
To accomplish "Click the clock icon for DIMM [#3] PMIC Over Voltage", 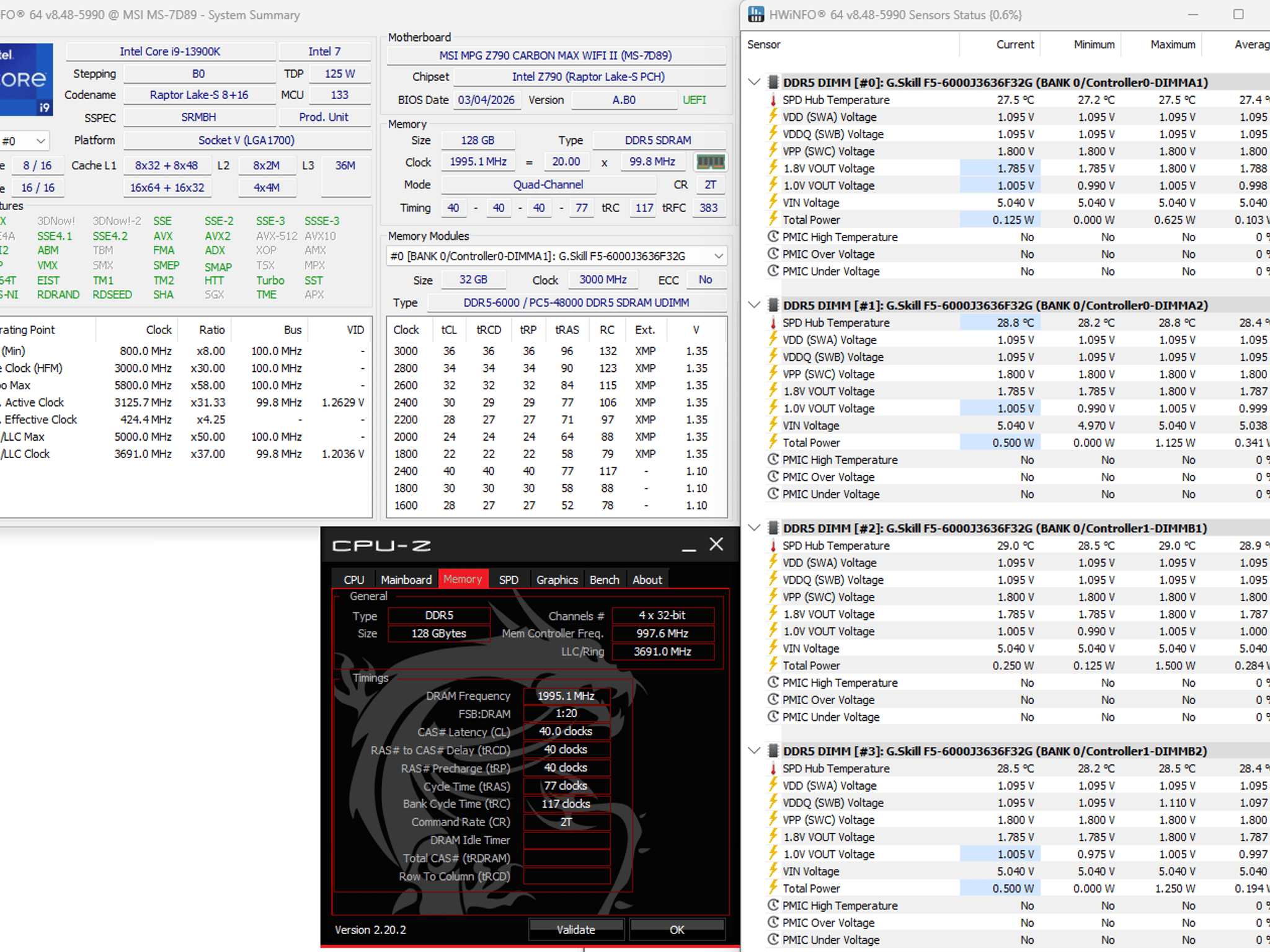I will tap(773, 922).
